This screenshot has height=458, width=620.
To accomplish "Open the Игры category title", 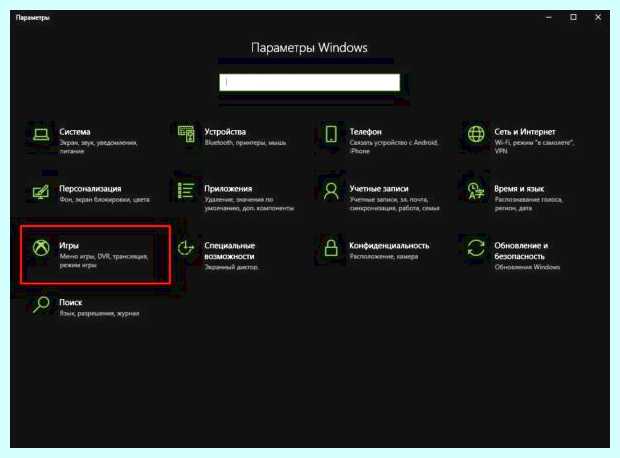I will point(69,246).
